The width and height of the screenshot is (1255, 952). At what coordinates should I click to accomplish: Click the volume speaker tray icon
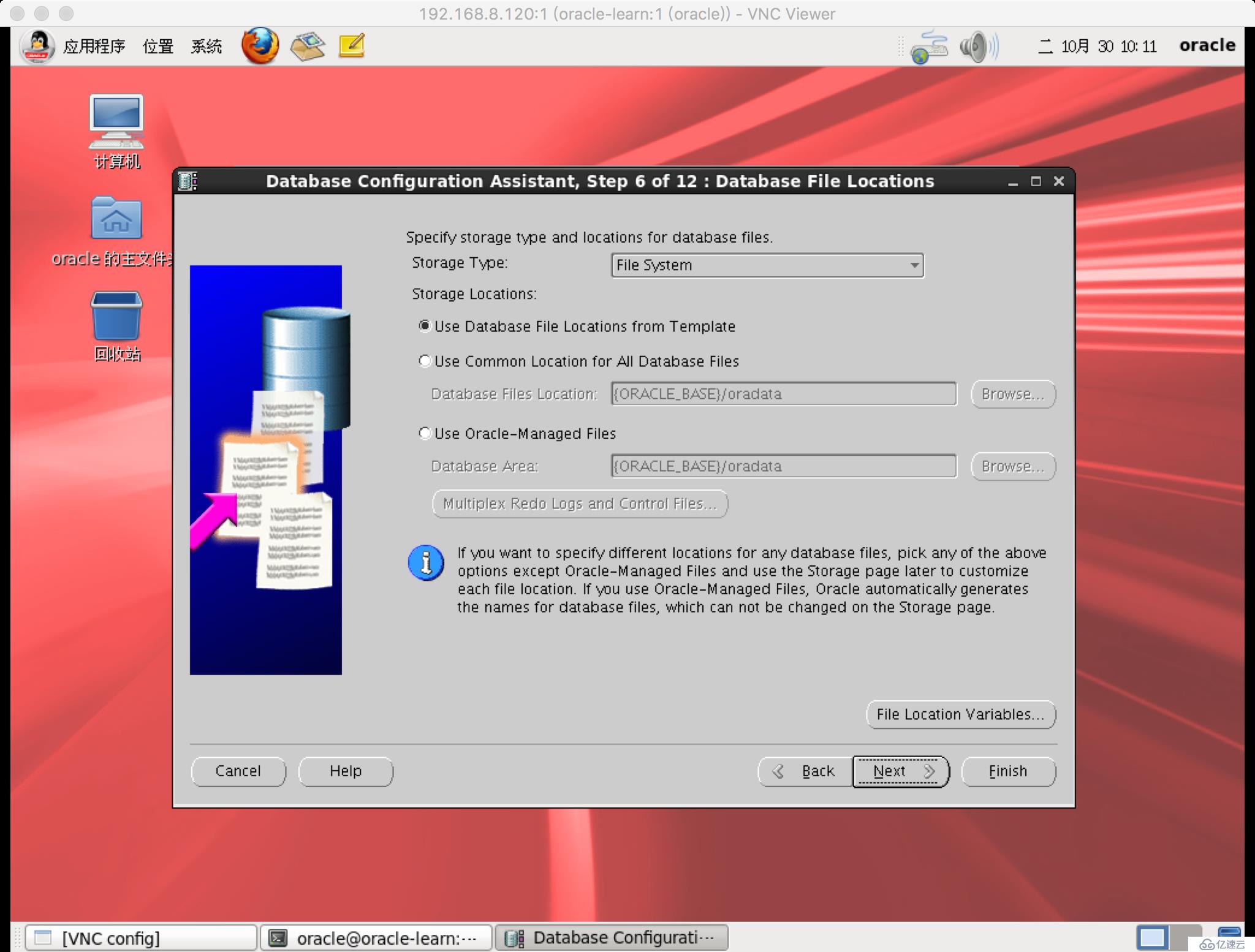979,47
